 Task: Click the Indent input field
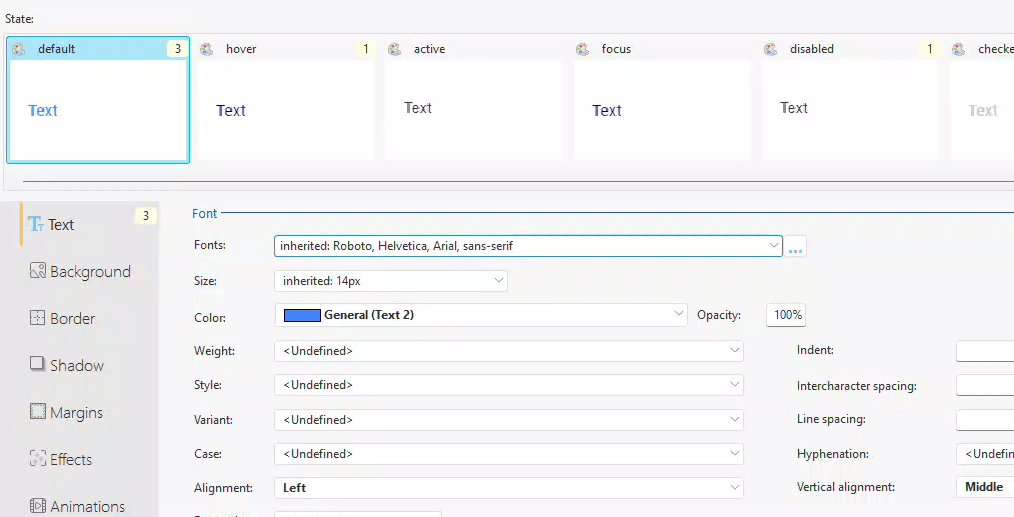(x=985, y=351)
